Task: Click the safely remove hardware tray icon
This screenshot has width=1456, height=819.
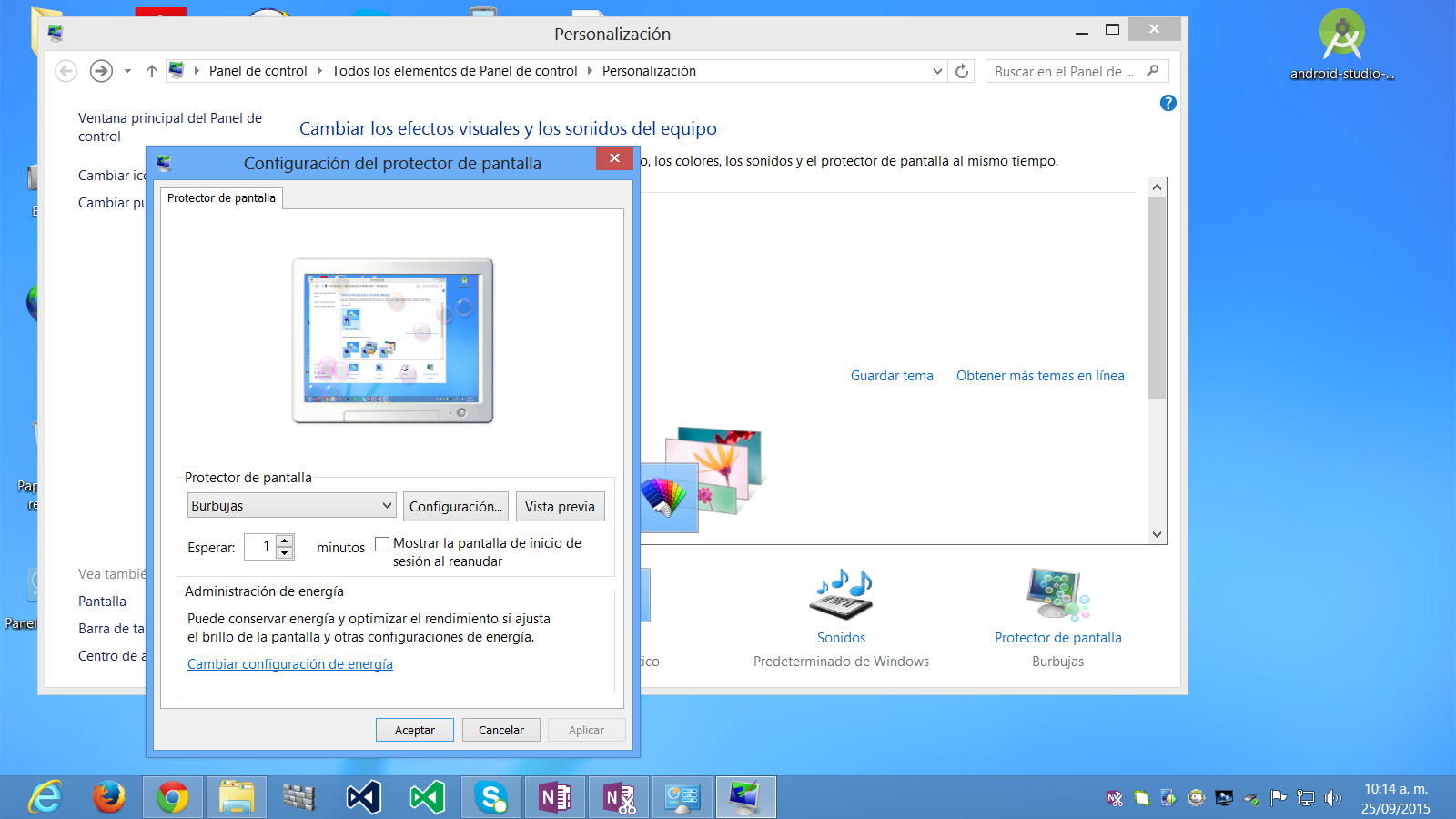Action: point(1251,798)
